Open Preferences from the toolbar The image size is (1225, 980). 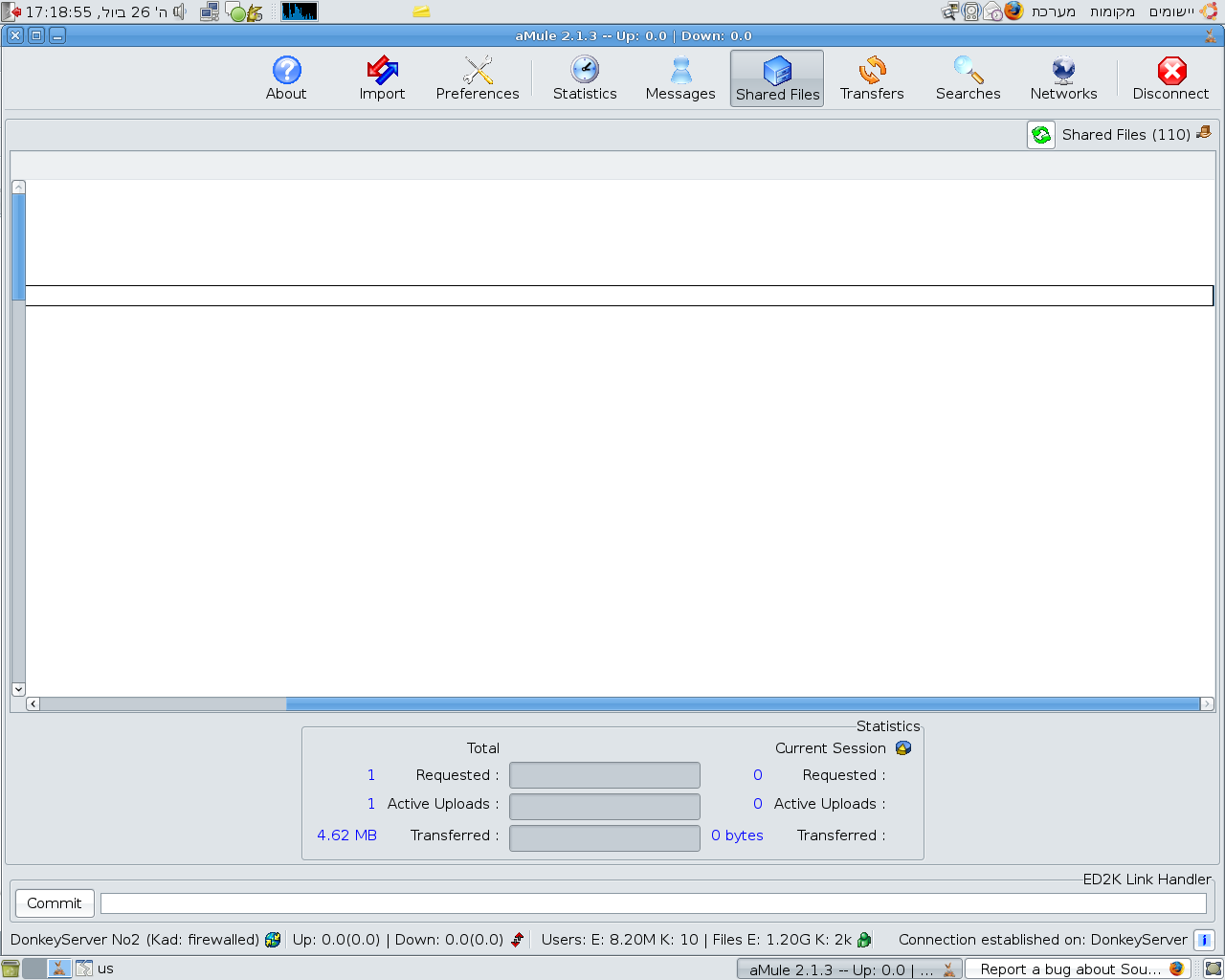478,78
